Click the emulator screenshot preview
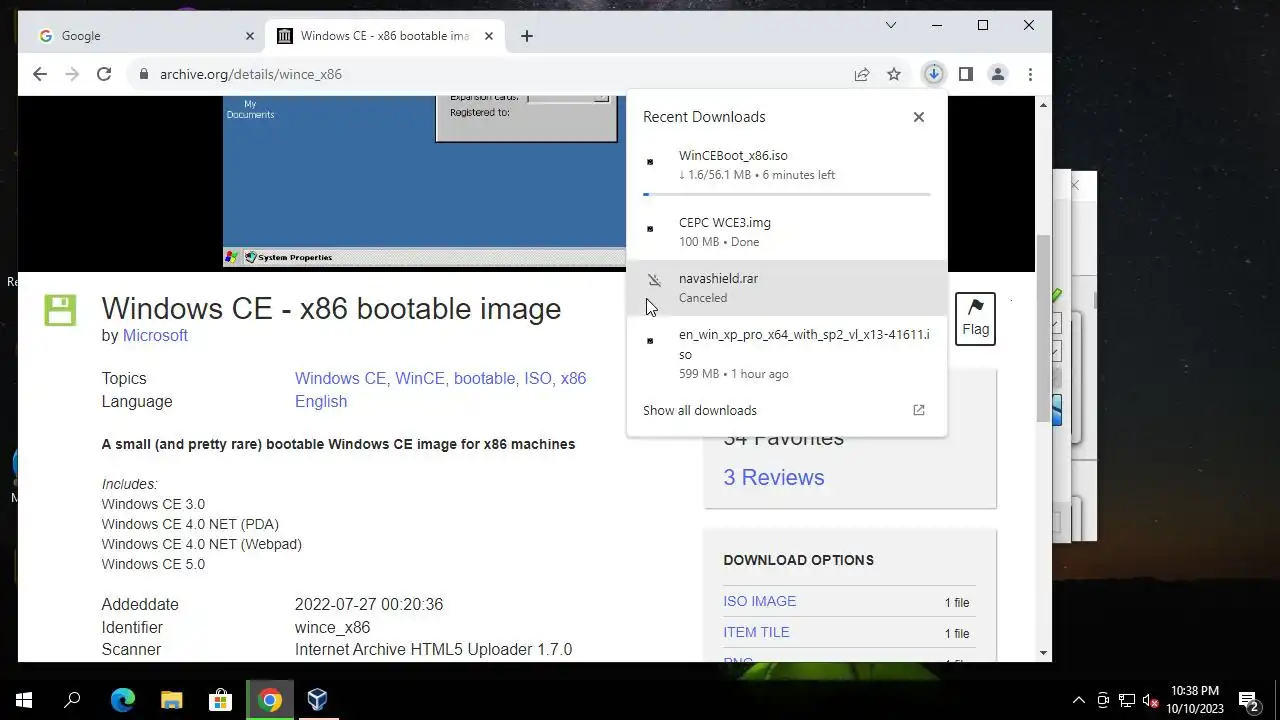This screenshot has width=1280, height=720. click(x=425, y=181)
